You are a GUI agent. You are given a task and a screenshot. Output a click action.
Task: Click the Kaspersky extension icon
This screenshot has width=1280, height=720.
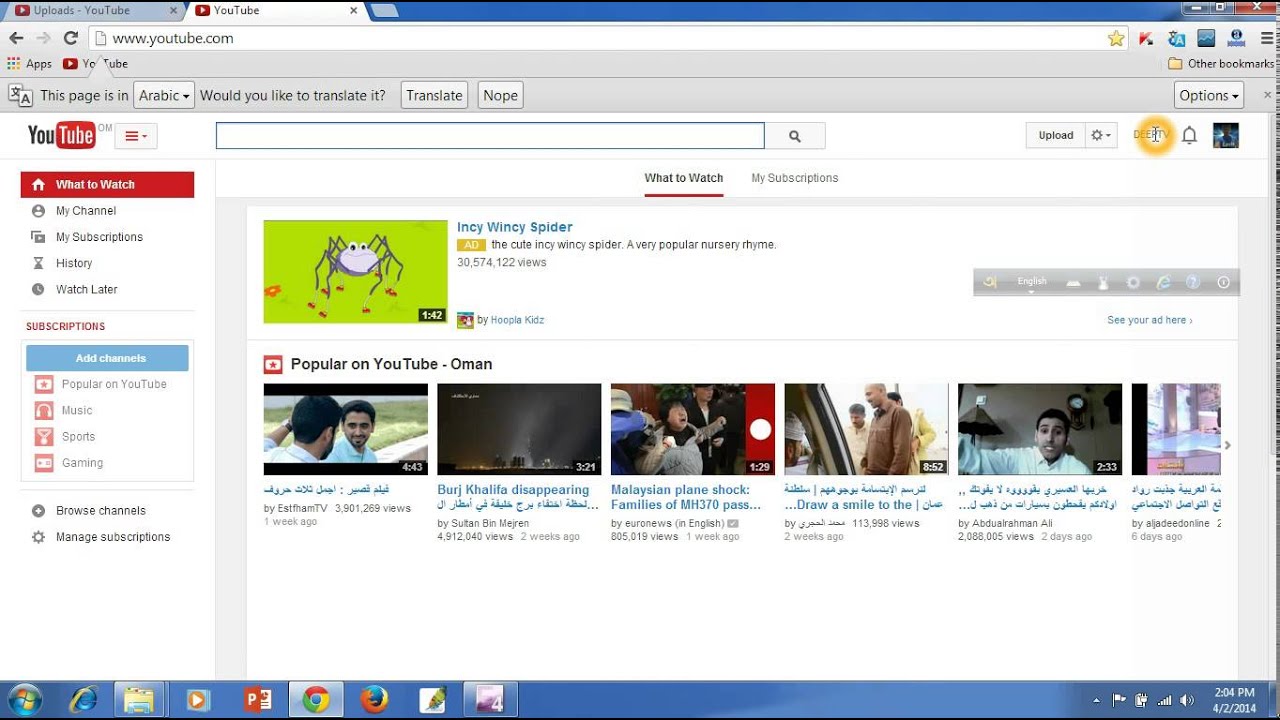[x=1147, y=38]
